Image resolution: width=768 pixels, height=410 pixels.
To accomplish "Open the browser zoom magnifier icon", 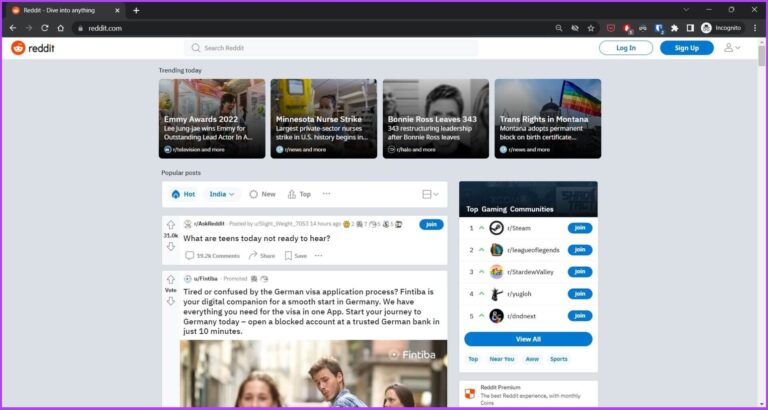I will coord(559,28).
